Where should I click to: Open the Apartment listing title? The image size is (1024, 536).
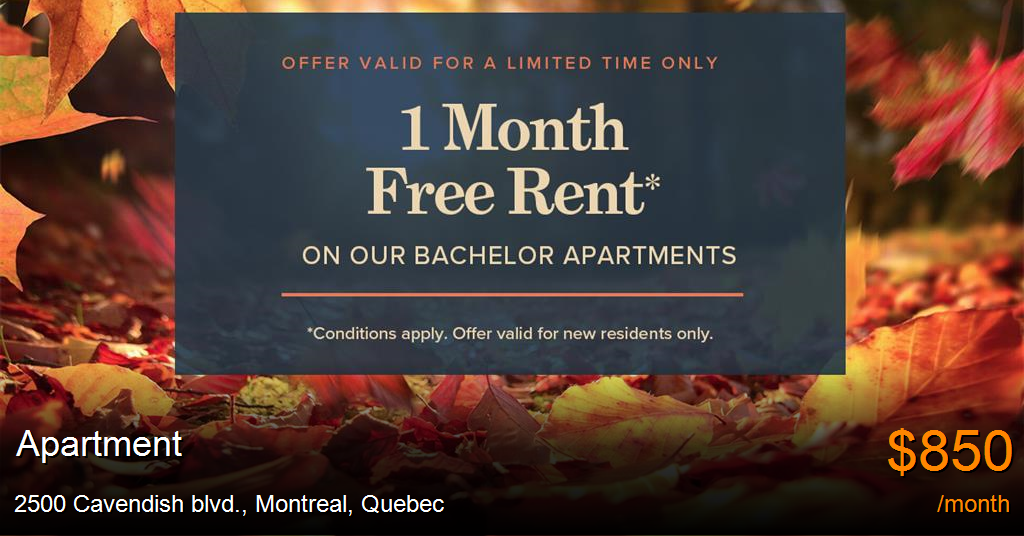pyautogui.click(x=99, y=445)
